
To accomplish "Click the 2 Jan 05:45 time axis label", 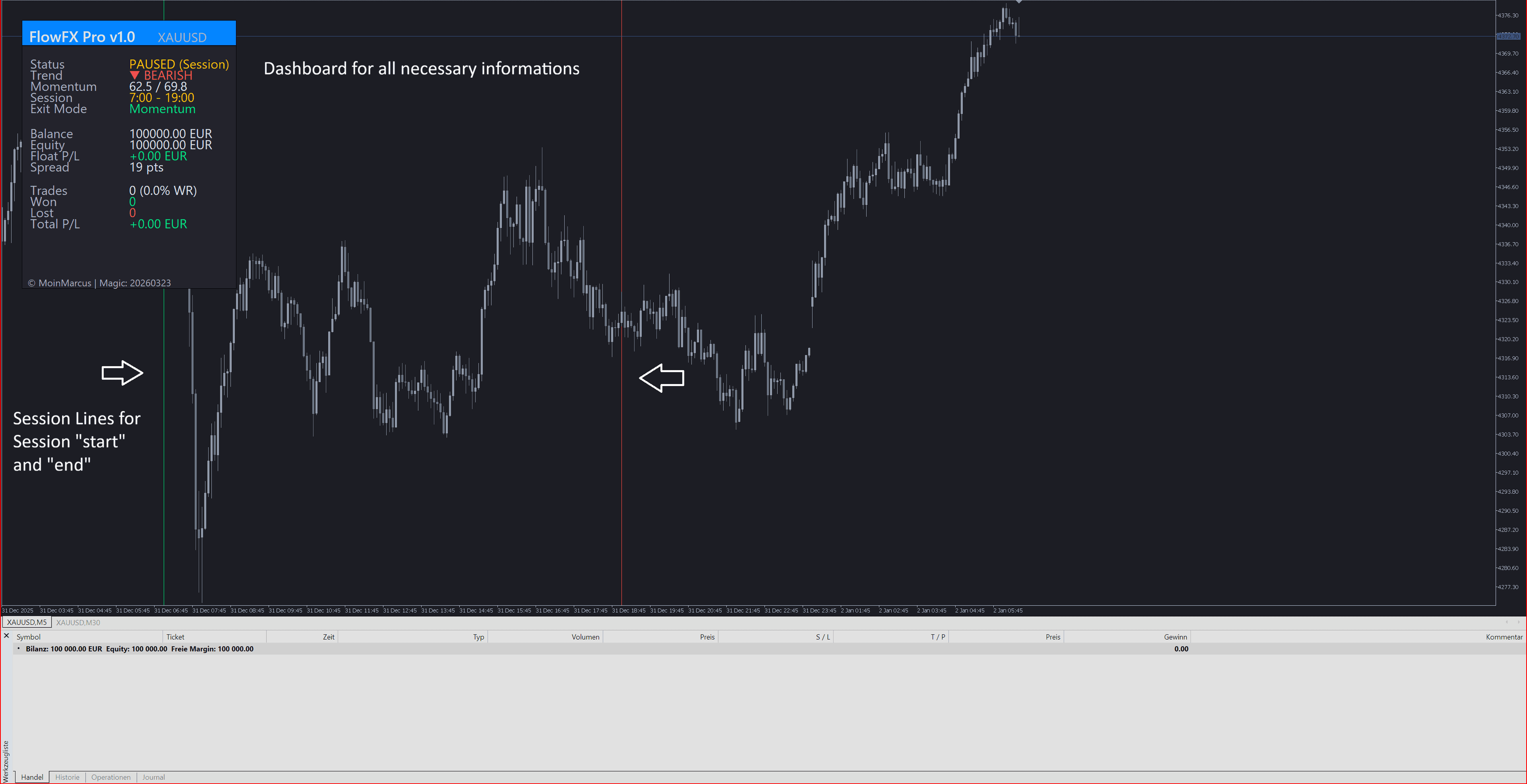I will coord(1008,610).
